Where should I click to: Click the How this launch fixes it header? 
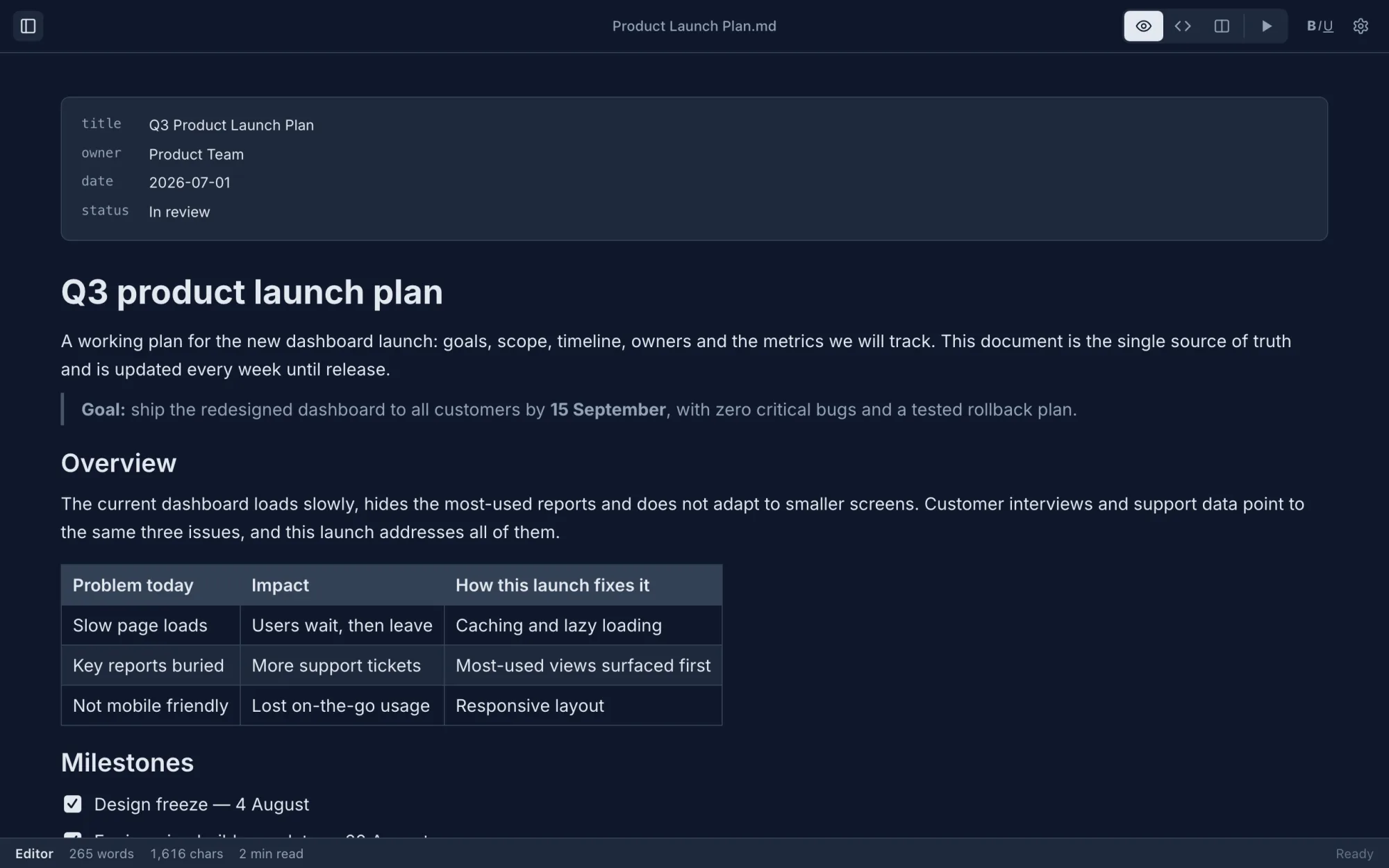(x=583, y=585)
